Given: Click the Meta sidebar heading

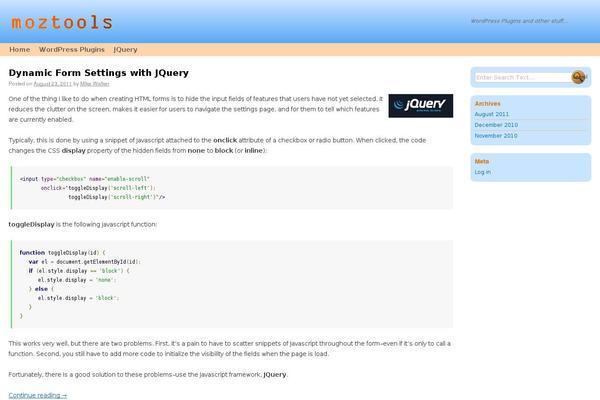Looking at the screenshot, I should pos(482,161).
